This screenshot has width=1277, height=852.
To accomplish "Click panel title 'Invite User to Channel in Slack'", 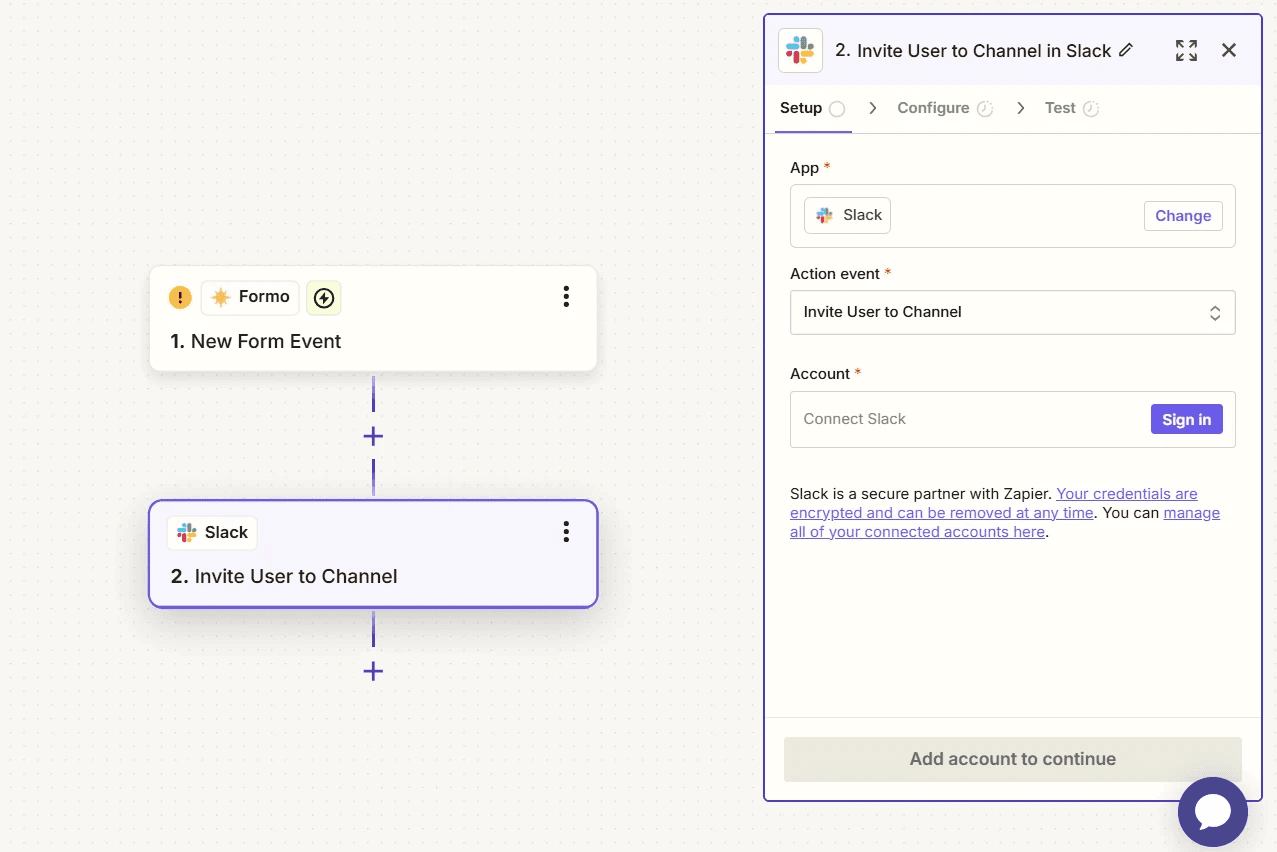I will [984, 51].
